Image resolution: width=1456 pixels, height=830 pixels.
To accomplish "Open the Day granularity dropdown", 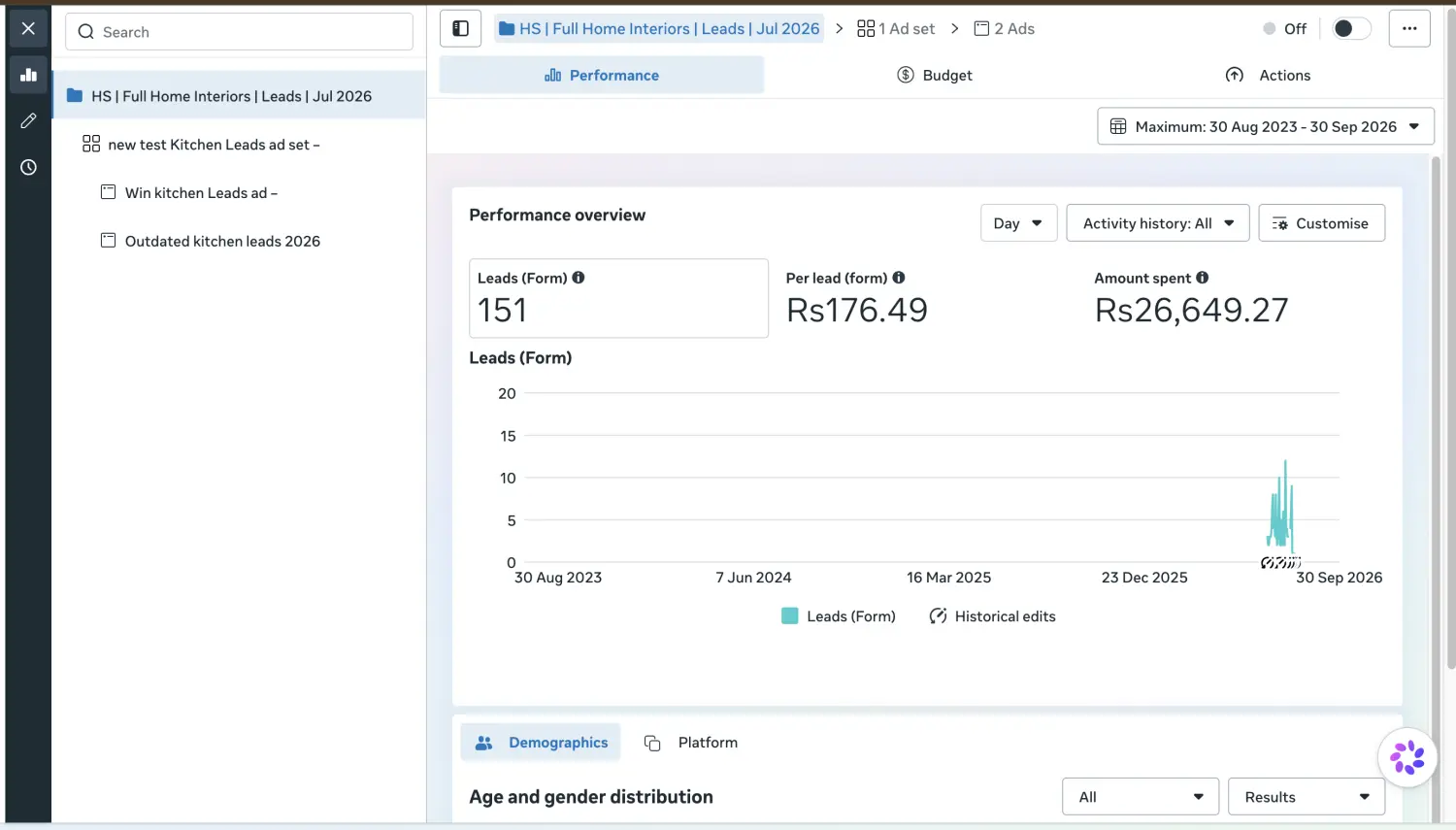I will coord(1018,223).
